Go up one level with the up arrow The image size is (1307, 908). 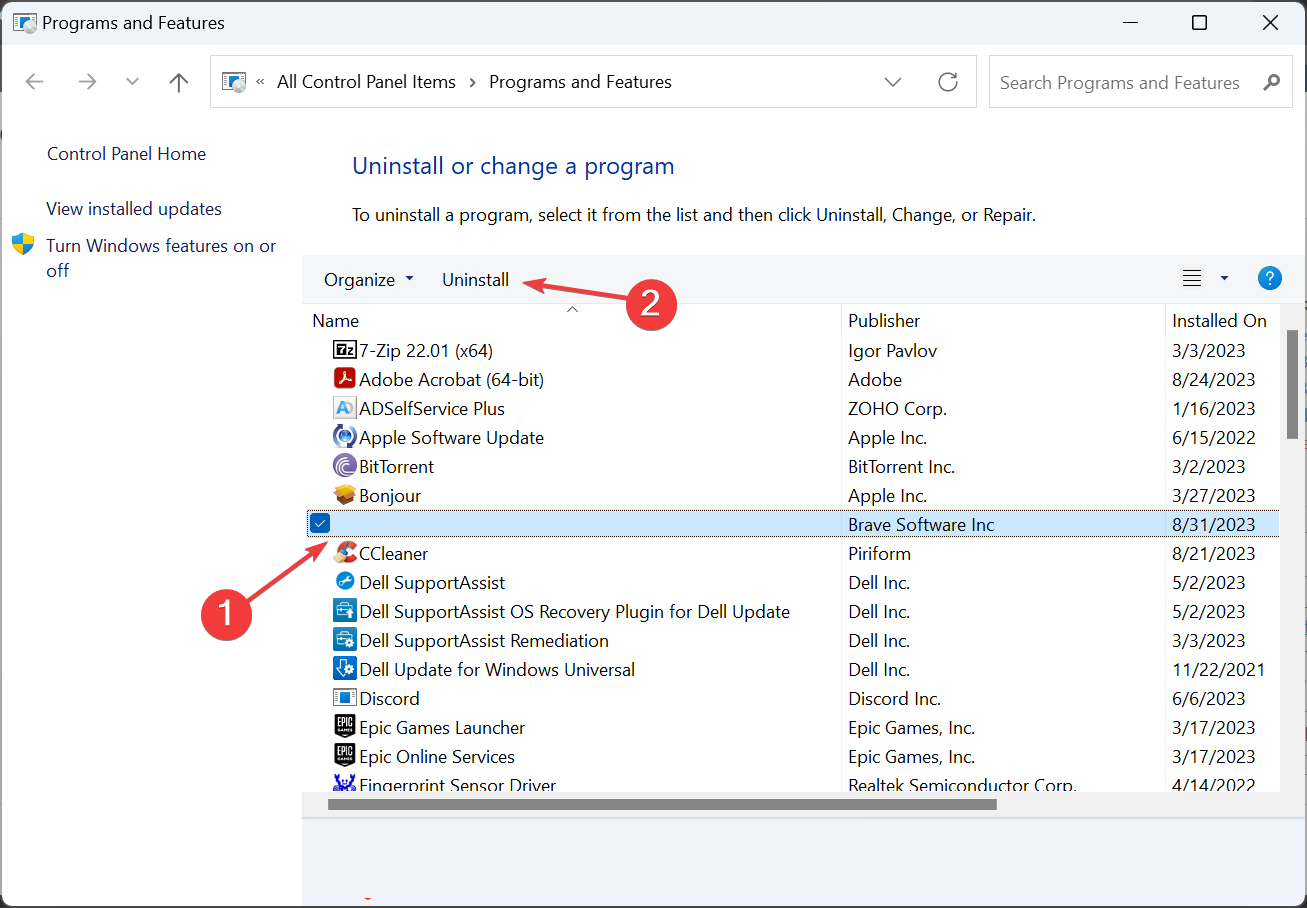tap(179, 82)
